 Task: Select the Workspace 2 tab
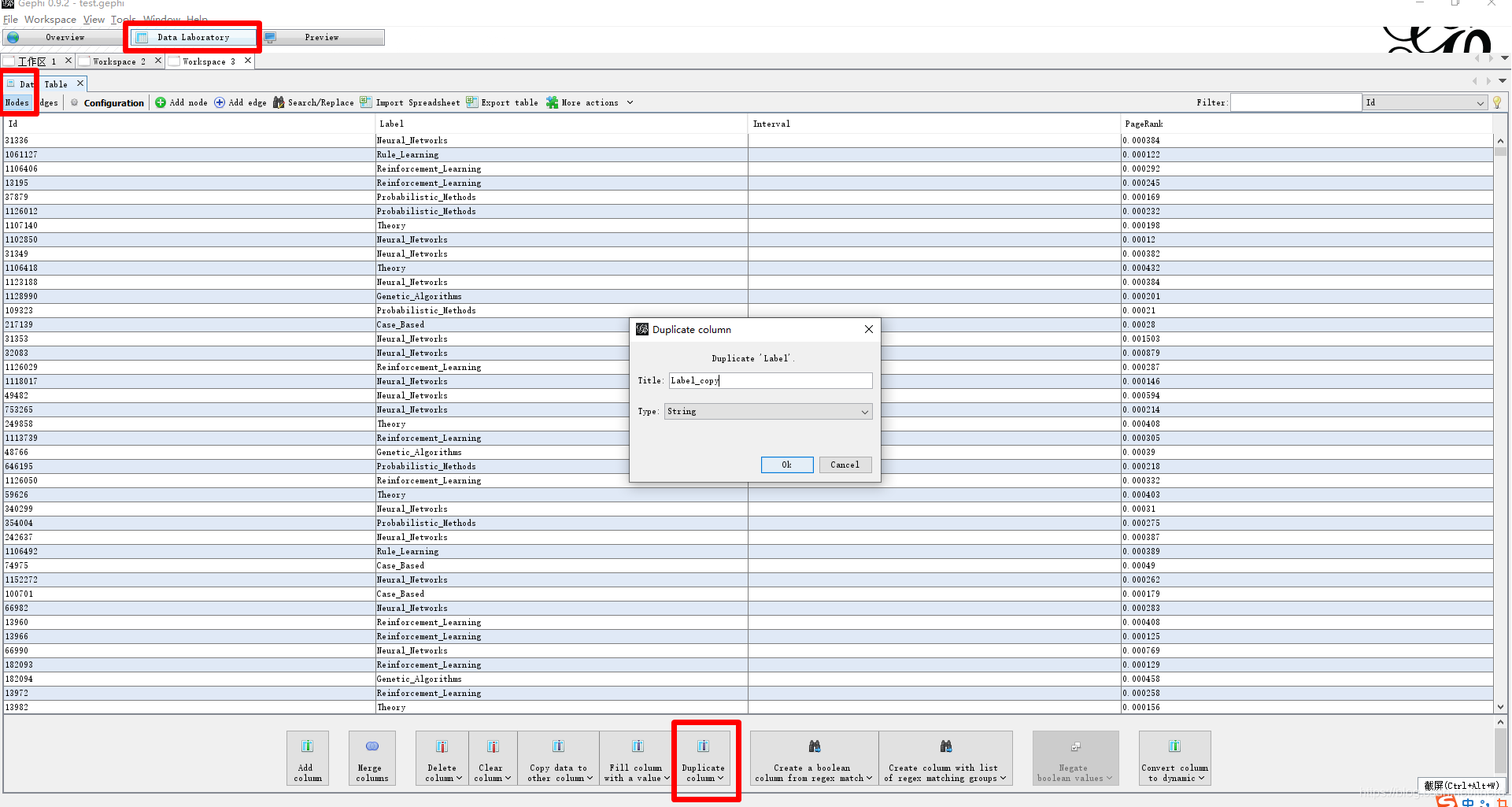click(x=118, y=61)
